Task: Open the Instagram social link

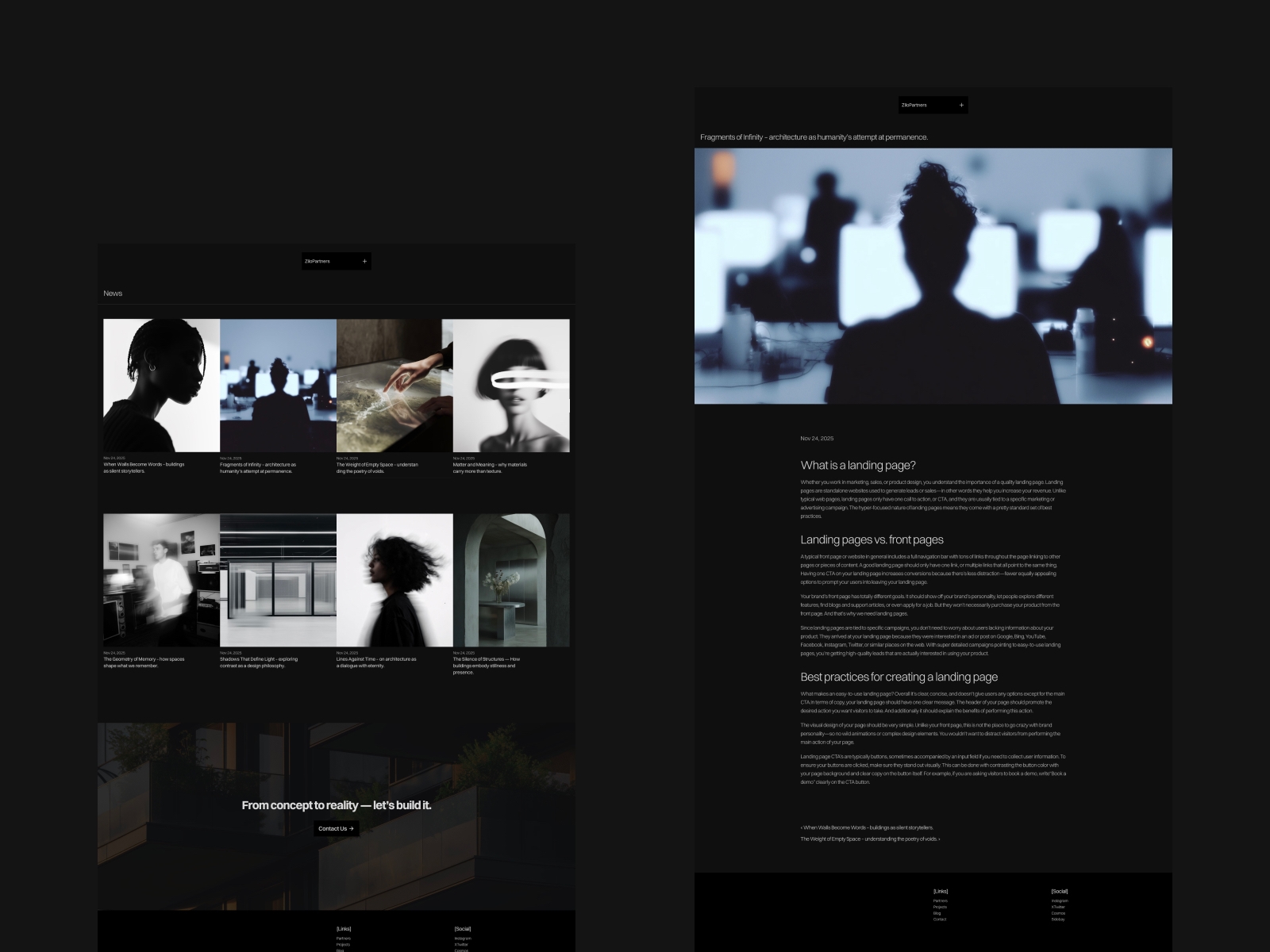Action: pyautogui.click(x=1059, y=901)
